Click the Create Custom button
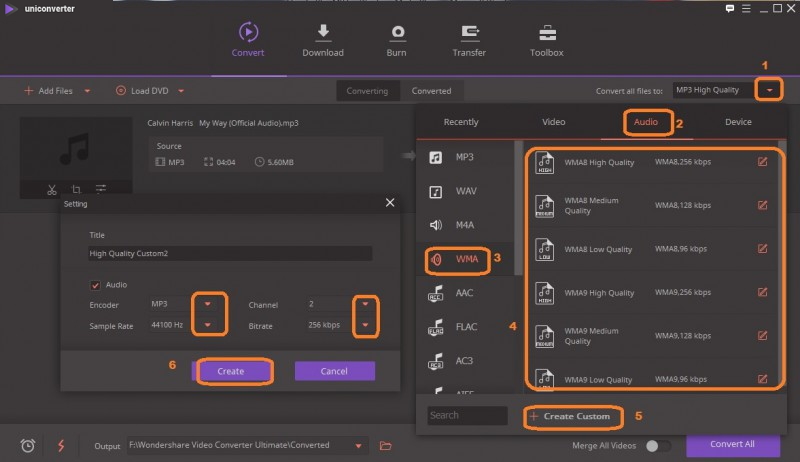The image size is (800, 462). click(x=570, y=416)
